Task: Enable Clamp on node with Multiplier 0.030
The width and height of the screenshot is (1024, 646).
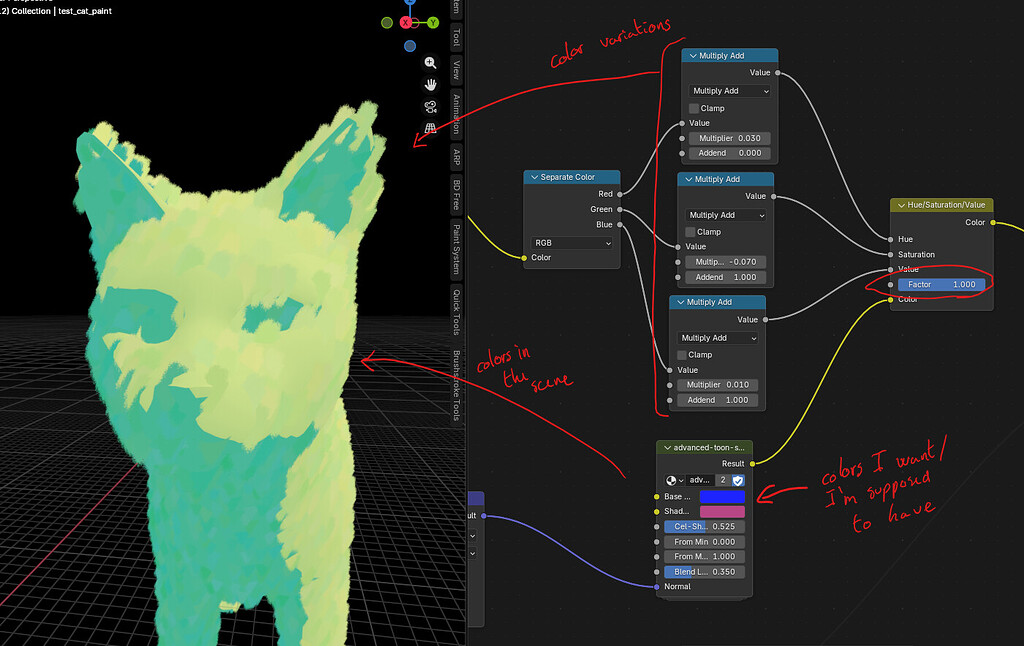Action: 694,108
